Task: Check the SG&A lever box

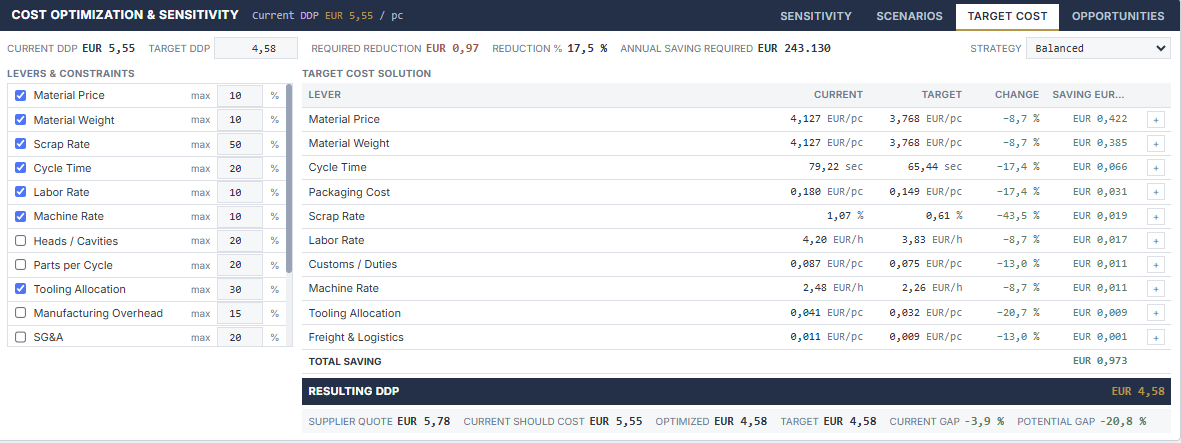Action: pos(20,338)
